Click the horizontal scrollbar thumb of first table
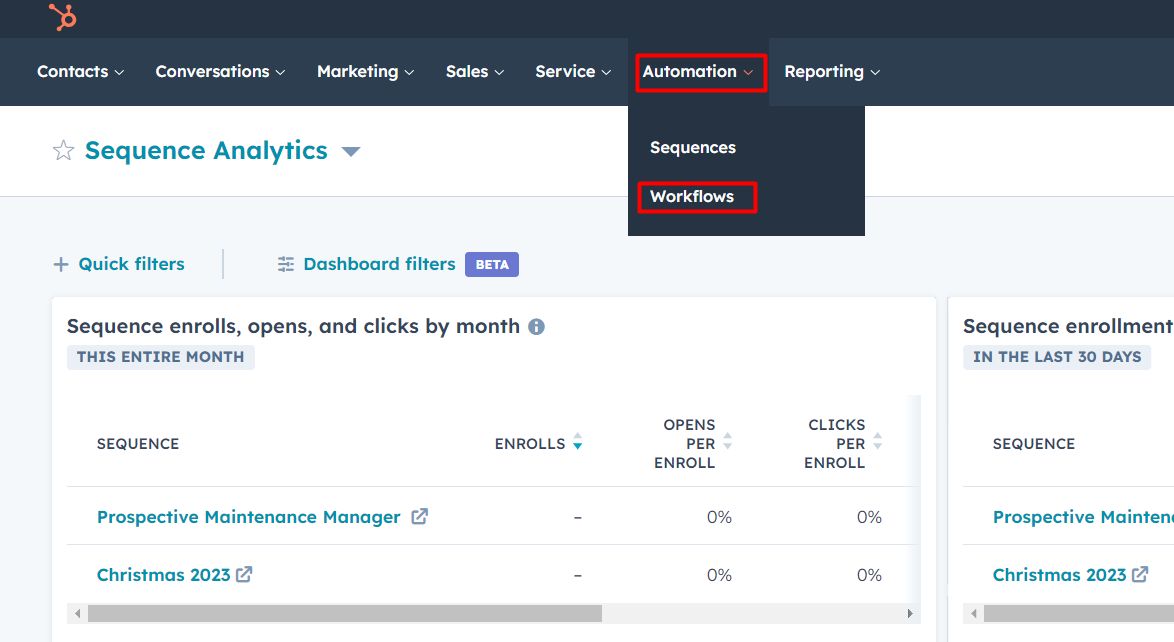 [344, 614]
